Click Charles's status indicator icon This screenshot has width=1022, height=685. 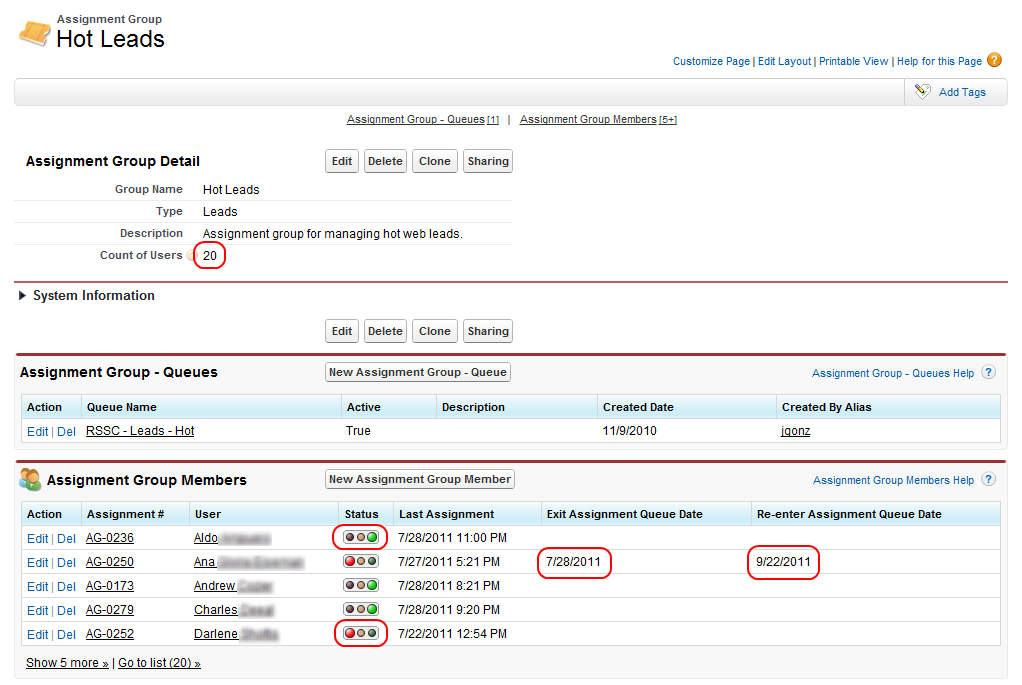coord(360,609)
